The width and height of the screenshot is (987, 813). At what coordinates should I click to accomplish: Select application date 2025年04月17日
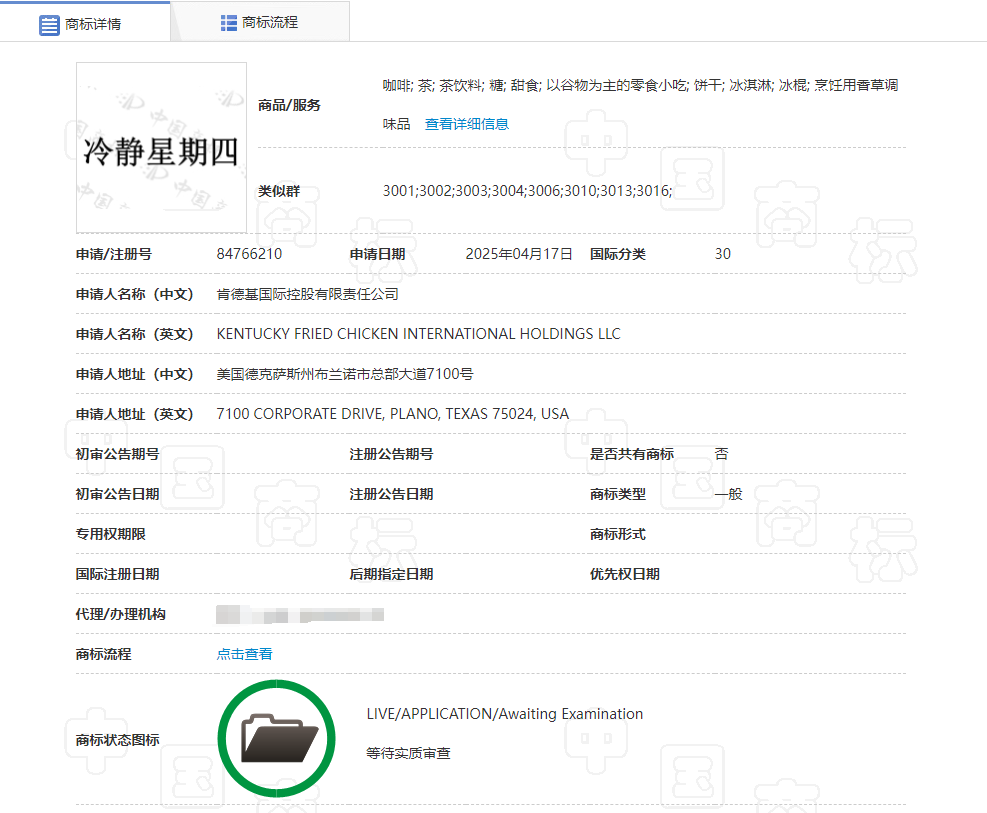click(519, 254)
